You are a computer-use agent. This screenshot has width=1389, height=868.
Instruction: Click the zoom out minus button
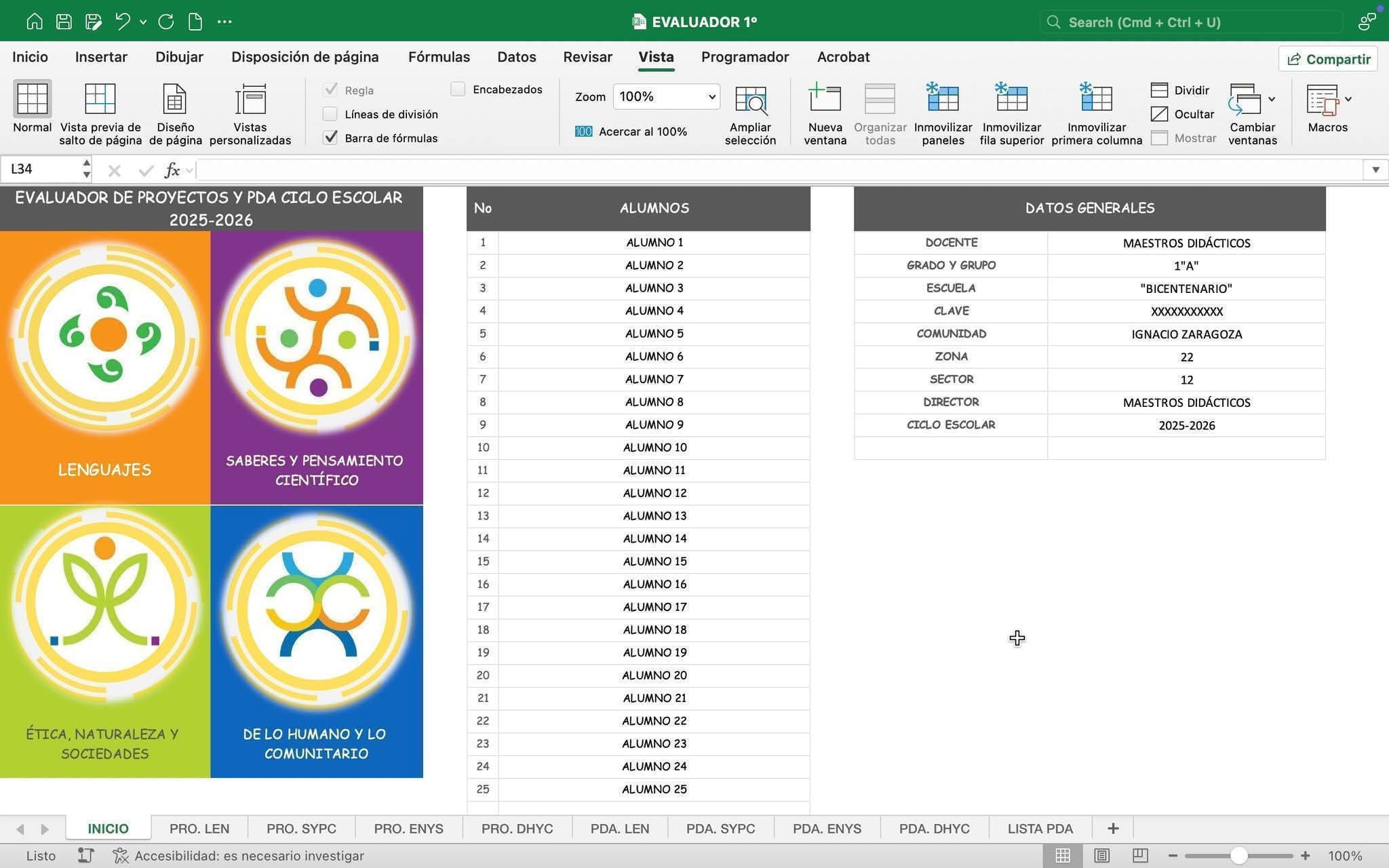click(x=1173, y=856)
